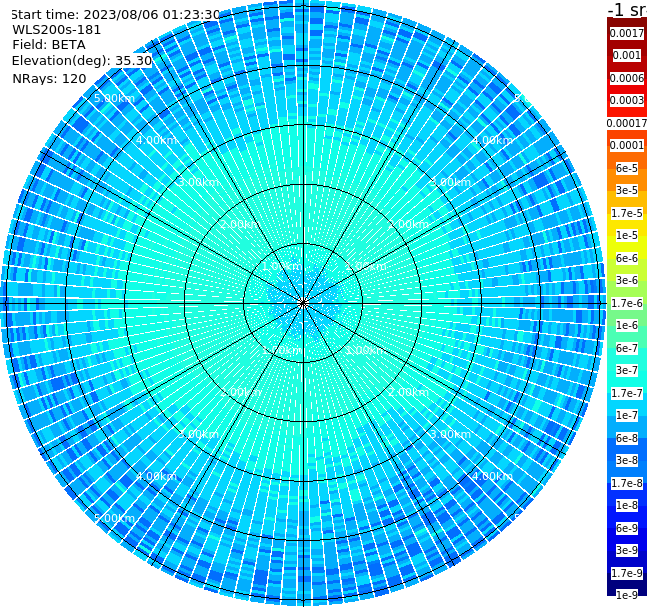Click the 1.7e-8 colorbar value
Image resolution: width=647 pixels, height=607 pixels.
pos(627,483)
